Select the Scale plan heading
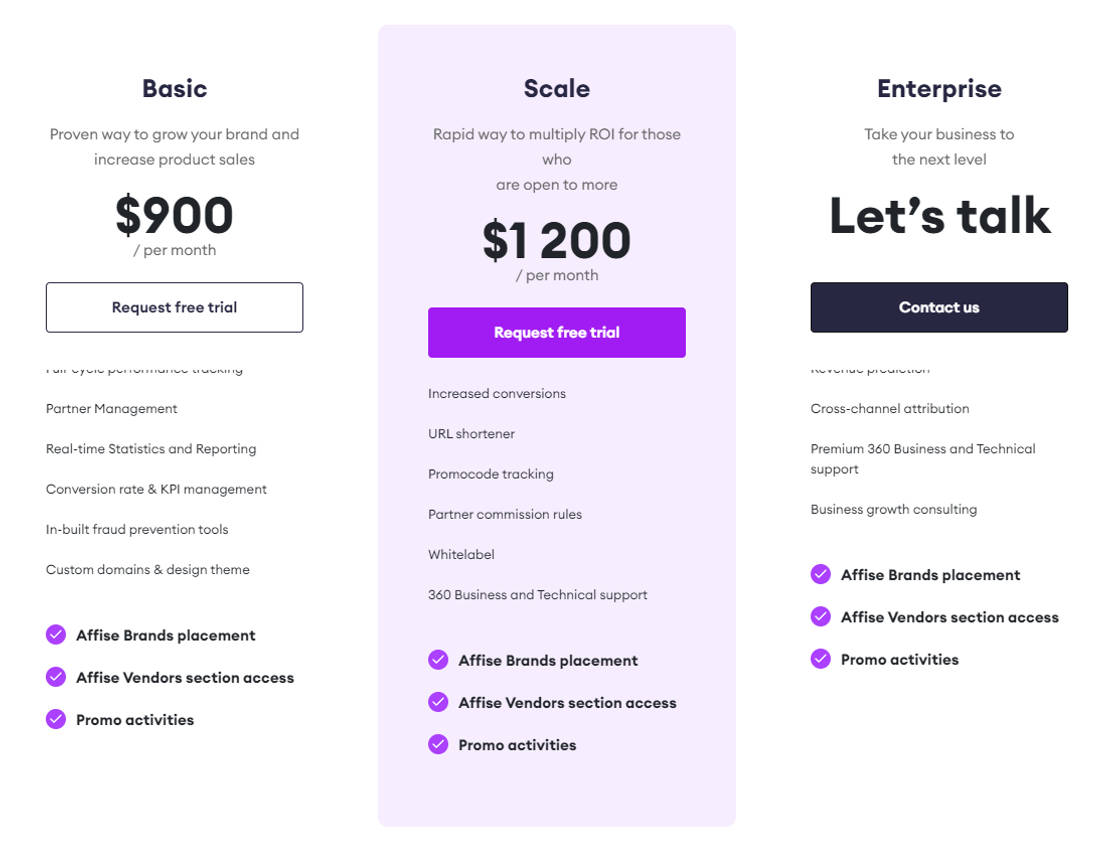Image resolution: width=1108 pixels, height=857 pixels. [557, 88]
